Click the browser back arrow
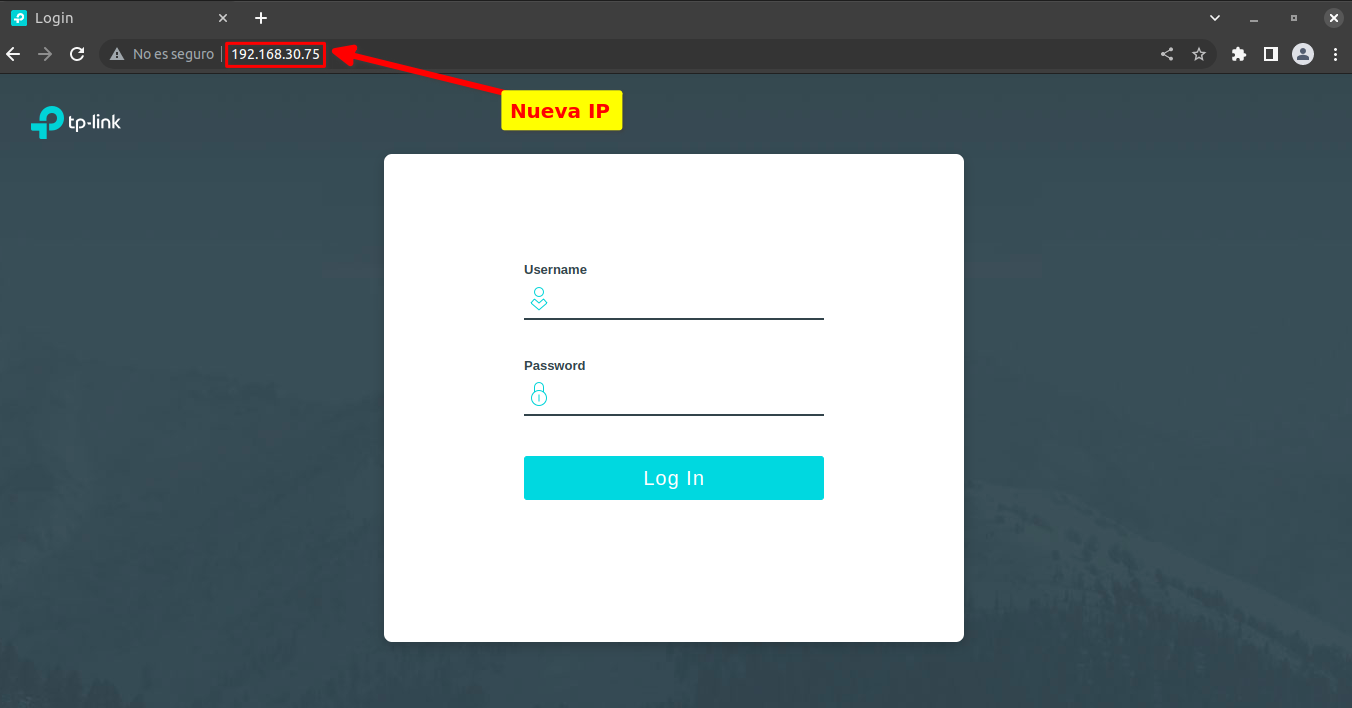The image size is (1352, 708). (x=13, y=54)
